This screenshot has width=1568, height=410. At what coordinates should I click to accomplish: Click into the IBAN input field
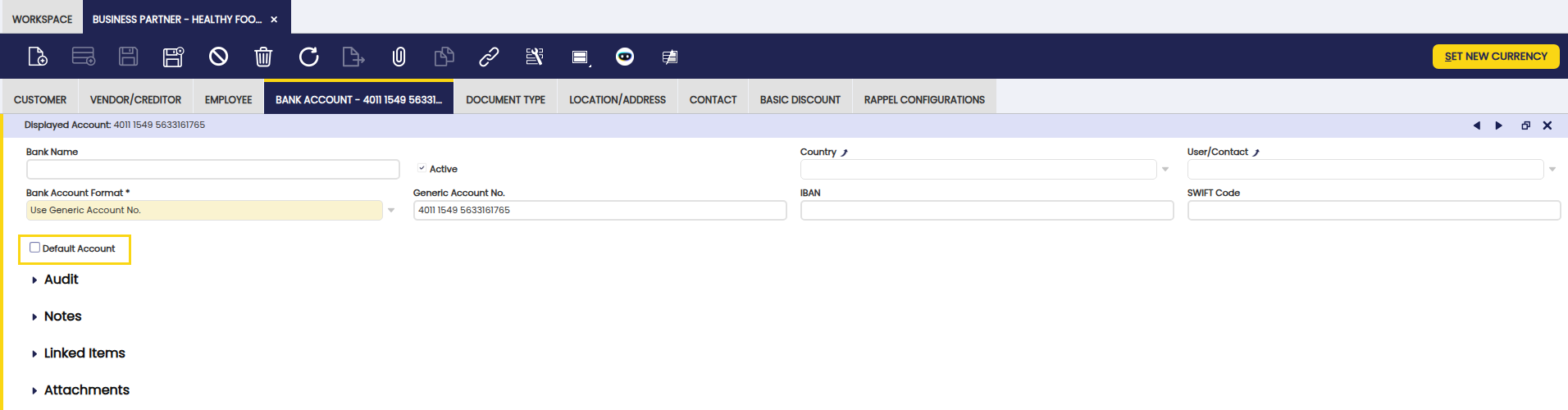pyautogui.click(x=987, y=211)
